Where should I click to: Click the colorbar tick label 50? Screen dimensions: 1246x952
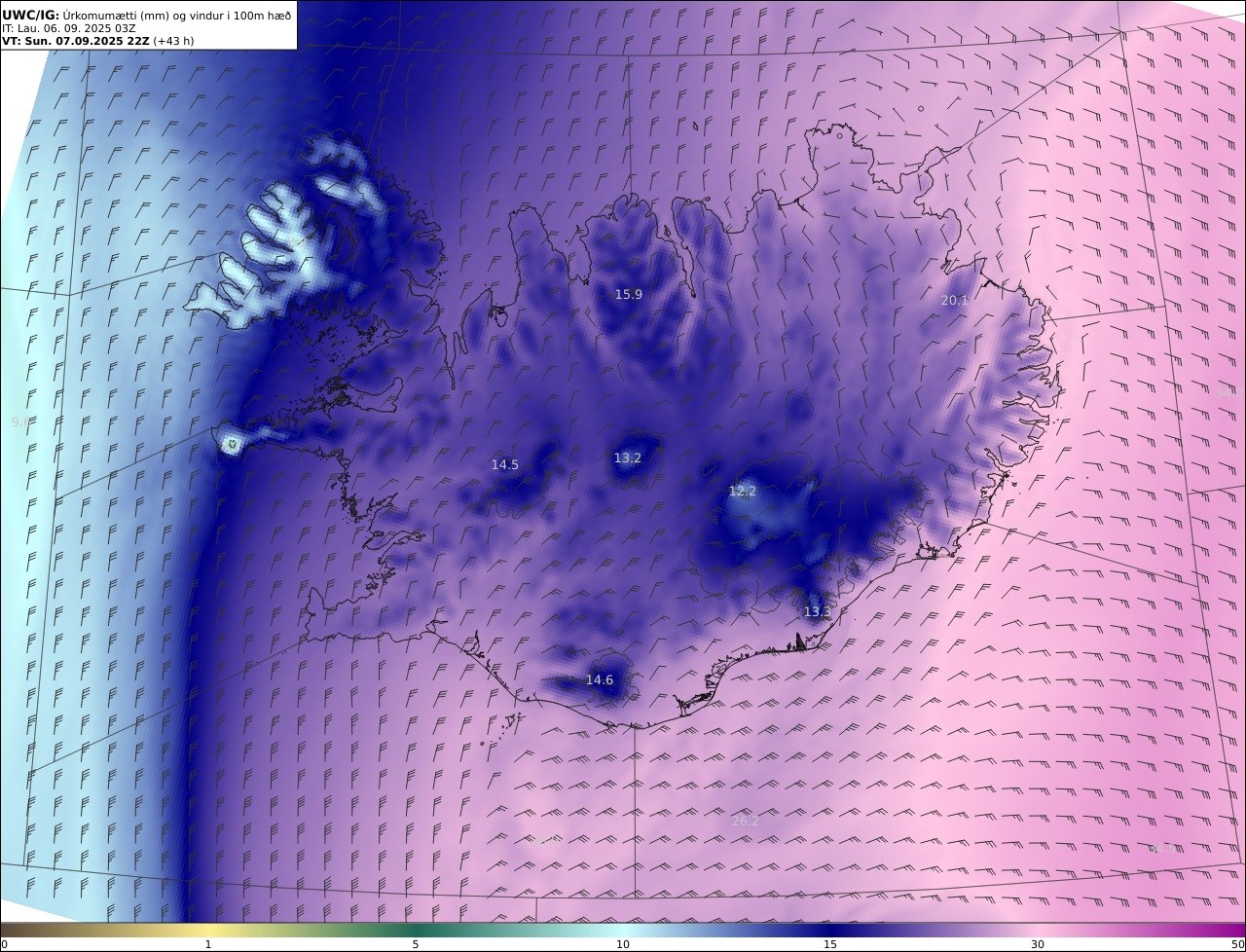(1238, 944)
